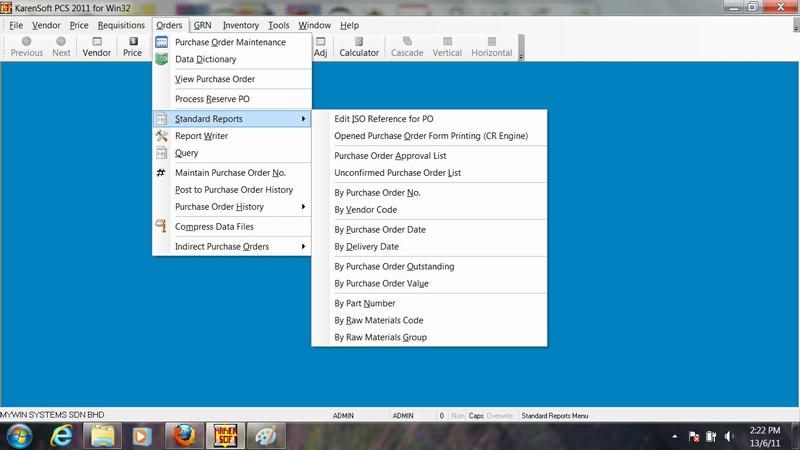Select Edit ISO Reference for PO
Screen dimensions: 800x450
tap(429, 119)
